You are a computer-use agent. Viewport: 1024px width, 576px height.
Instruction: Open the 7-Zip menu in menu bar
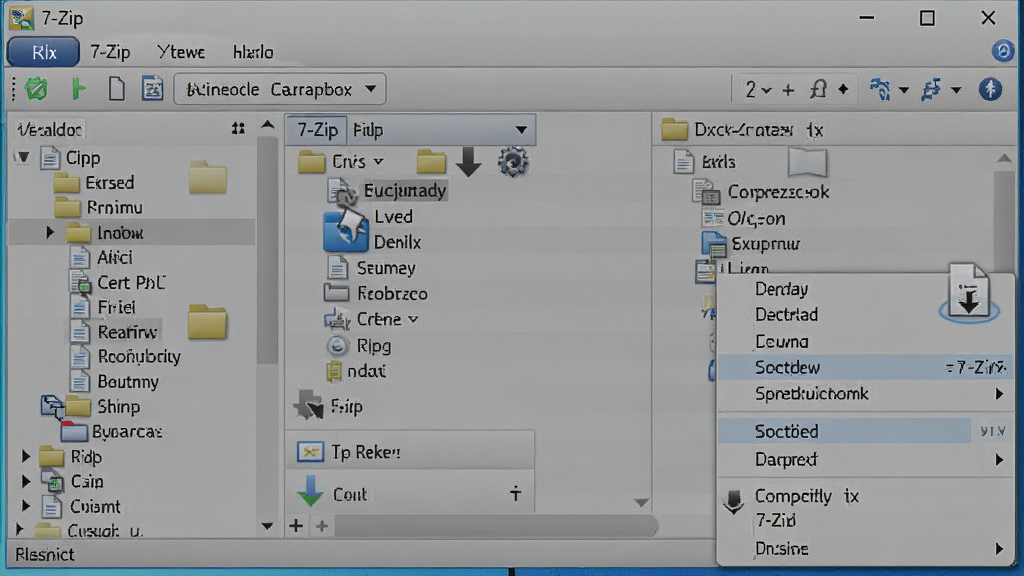[x=110, y=52]
